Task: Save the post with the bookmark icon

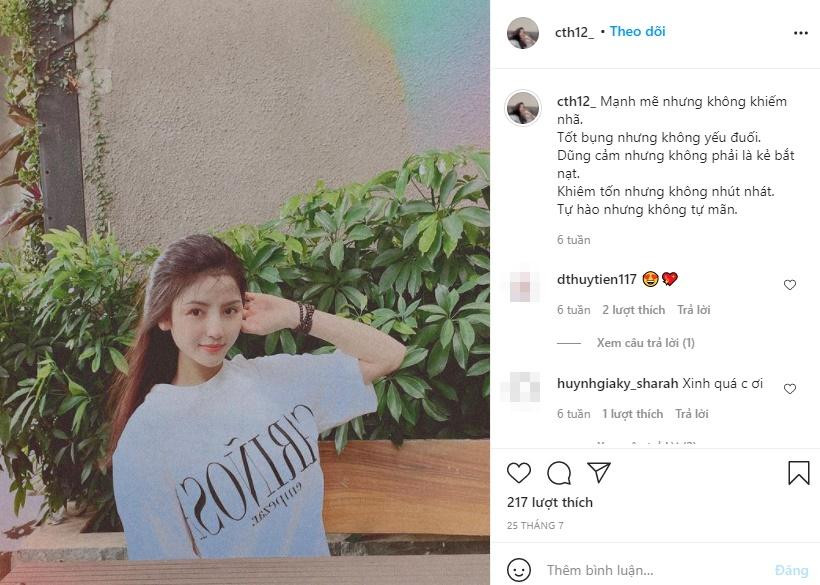Action: (x=799, y=473)
